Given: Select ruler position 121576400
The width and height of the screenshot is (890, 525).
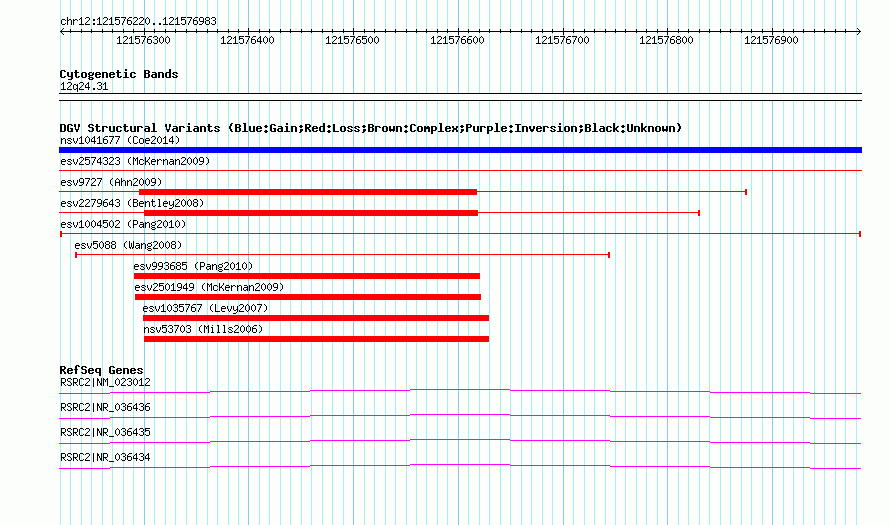Looking at the screenshot, I should (x=247, y=40).
